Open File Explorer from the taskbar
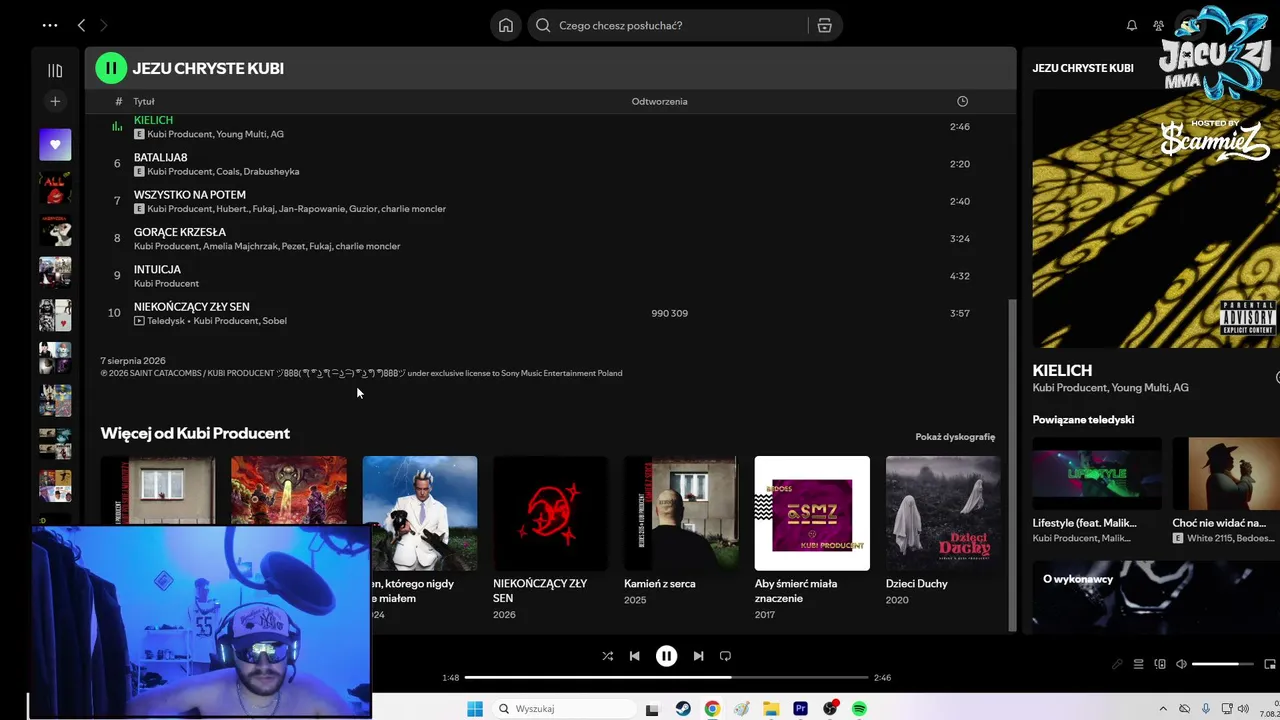This screenshot has height=720, width=1280. pyautogui.click(x=771, y=709)
